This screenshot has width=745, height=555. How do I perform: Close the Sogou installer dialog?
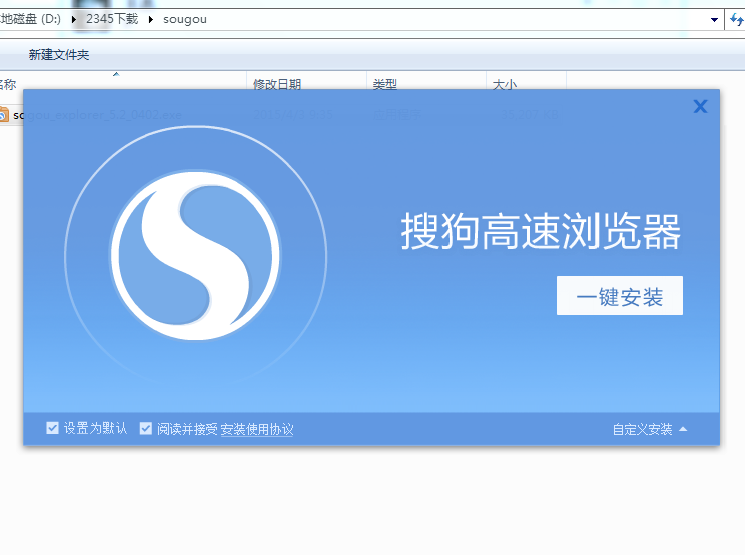tap(700, 106)
